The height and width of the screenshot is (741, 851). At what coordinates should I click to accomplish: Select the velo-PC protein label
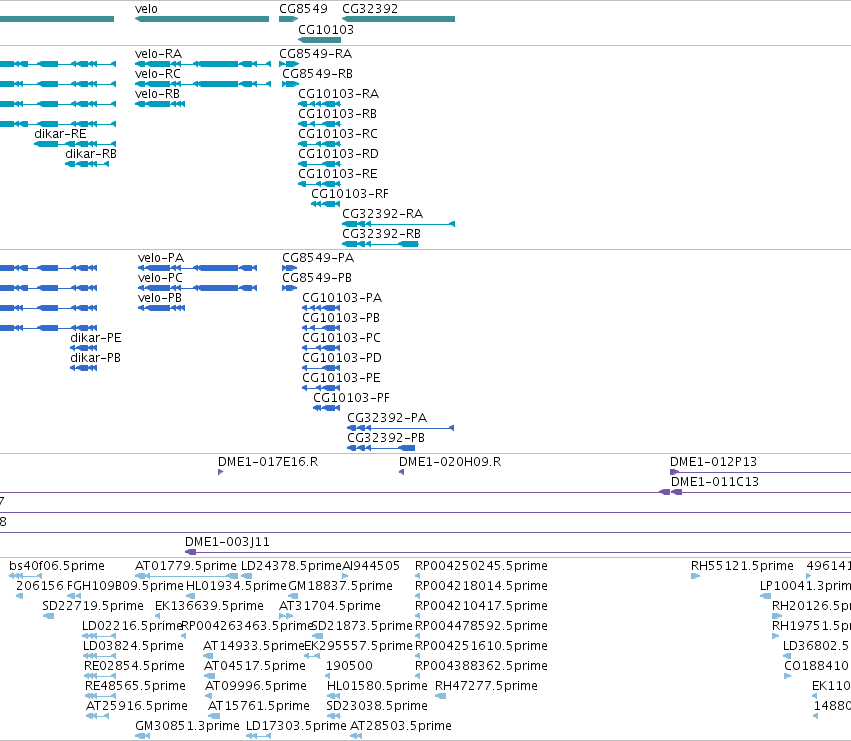tap(160, 278)
